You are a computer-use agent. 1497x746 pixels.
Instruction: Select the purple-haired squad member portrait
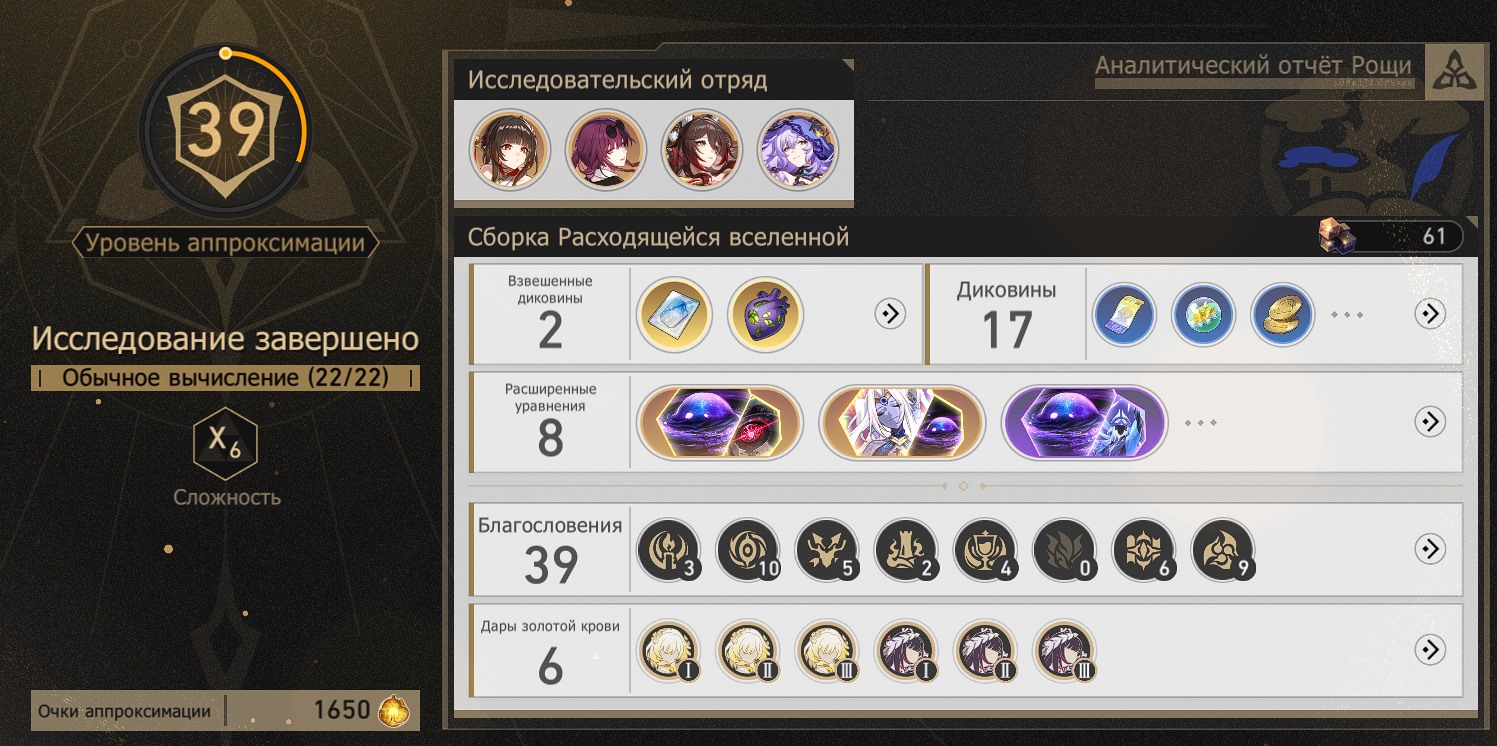[x=798, y=150]
